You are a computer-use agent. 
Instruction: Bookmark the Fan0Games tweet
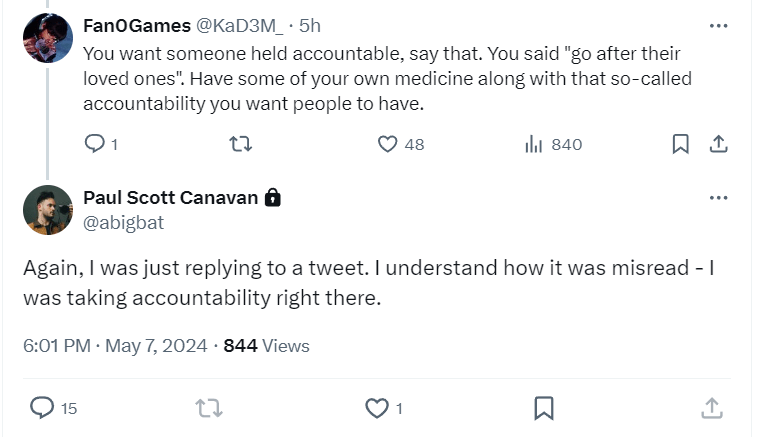pyautogui.click(x=680, y=144)
